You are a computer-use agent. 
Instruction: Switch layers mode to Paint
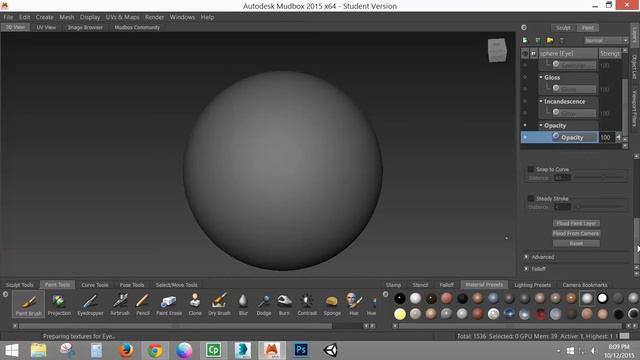pyautogui.click(x=588, y=28)
